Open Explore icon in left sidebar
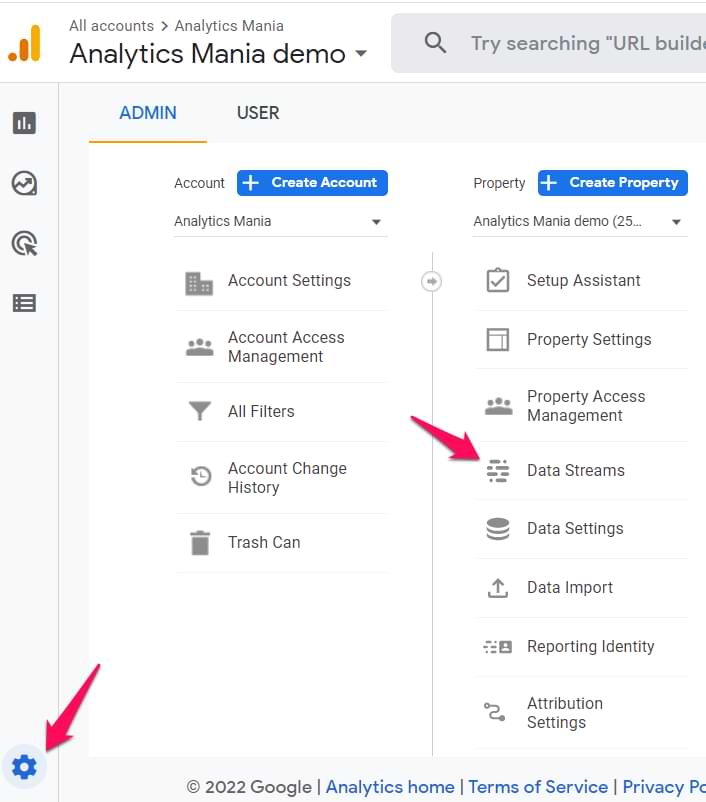This screenshot has height=802, width=706. coord(24,183)
